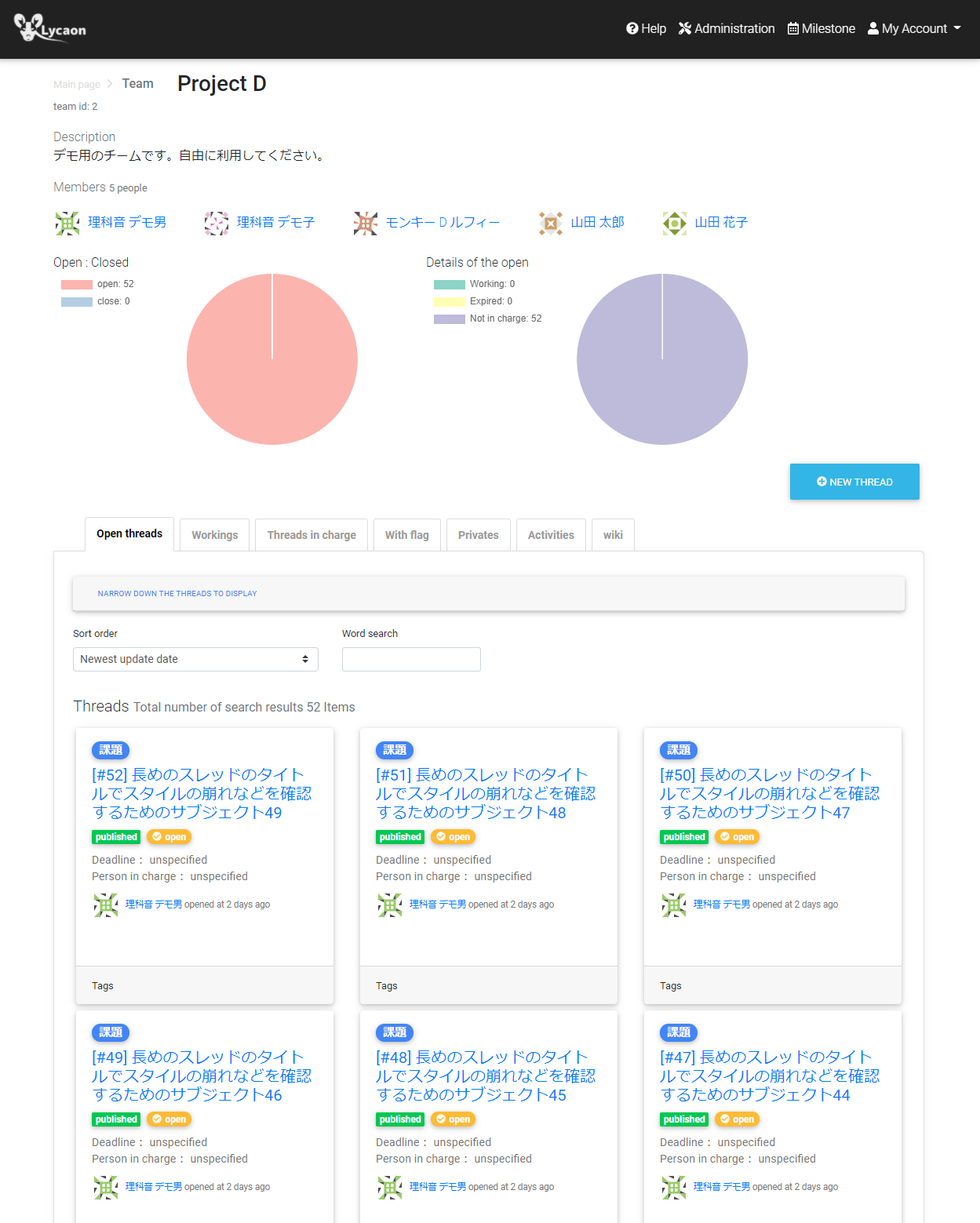This screenshot has width=980, height=1223.
Task: Select the Open threads tab
Action: (x=129, y=534)
